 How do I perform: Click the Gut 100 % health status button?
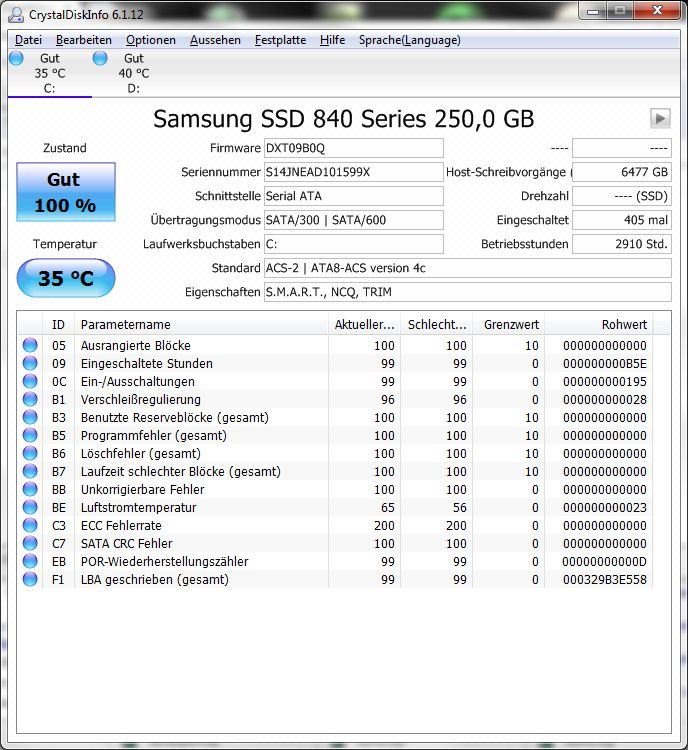point(66,192)
